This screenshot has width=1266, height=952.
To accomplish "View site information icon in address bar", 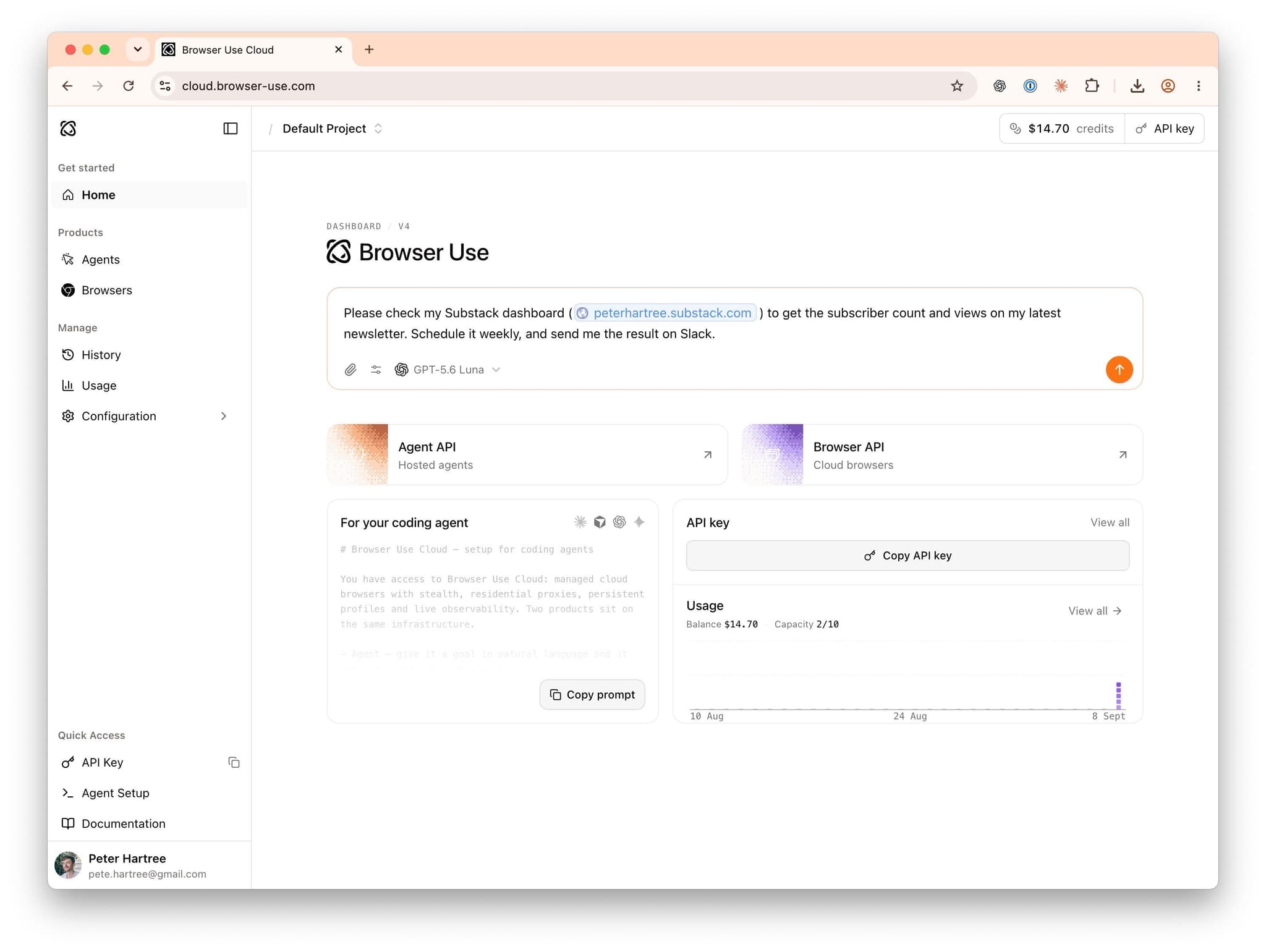I will [165, 86].
